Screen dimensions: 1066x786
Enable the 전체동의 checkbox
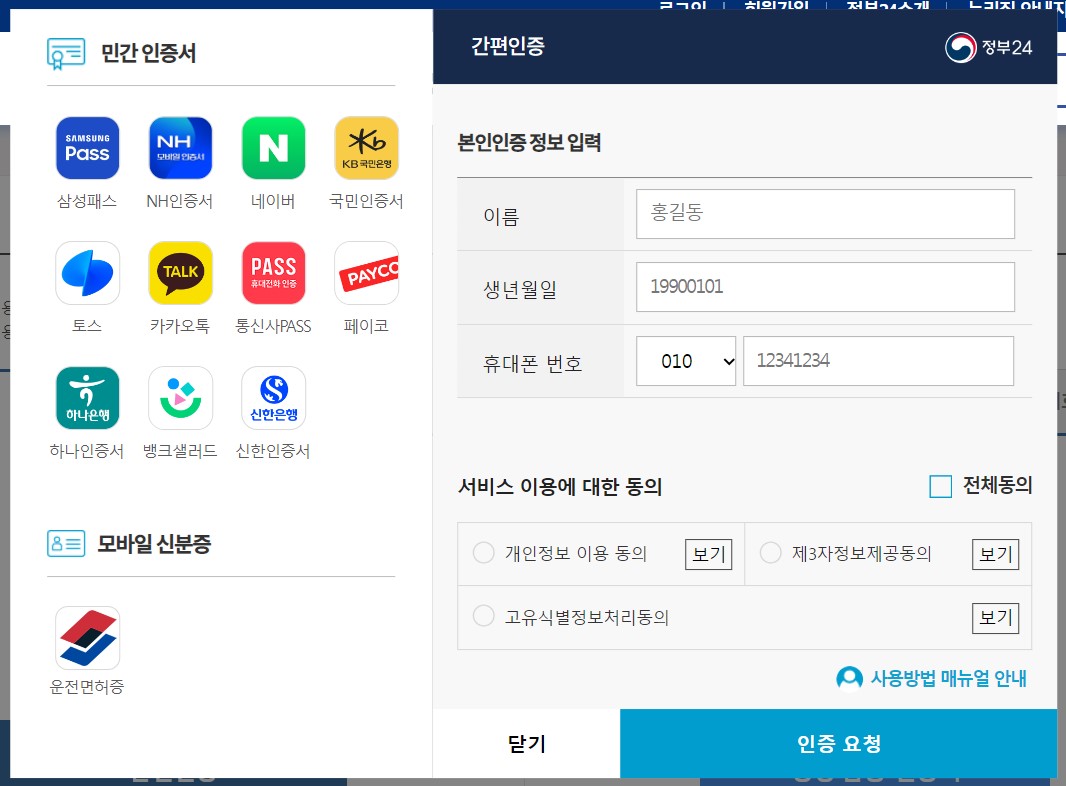(x=939, y=486)
